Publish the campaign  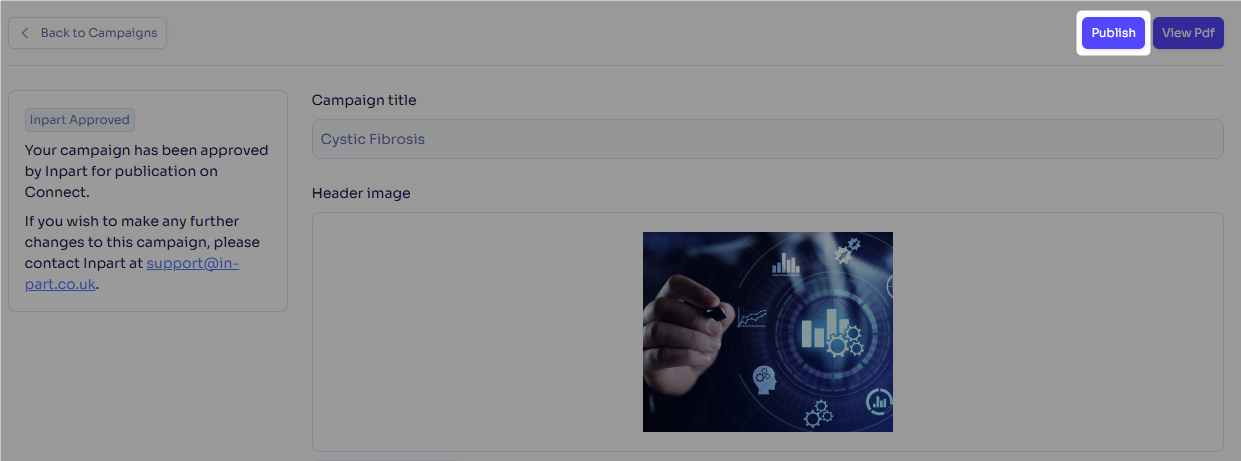pos(1113,33)
